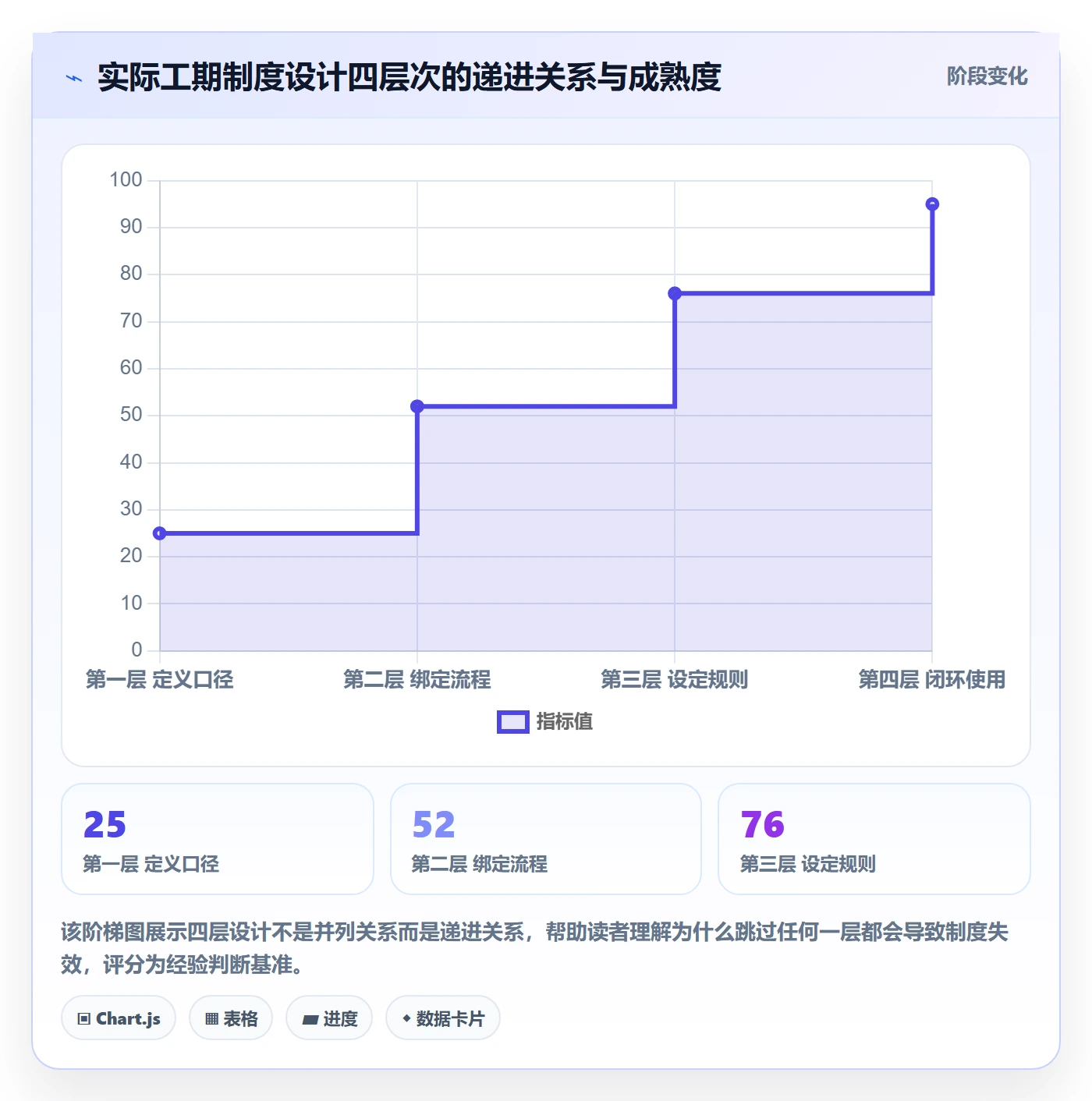
Task: Click the x-axis label 第四层 闭环使用
Action: pyautogui.click(x=932, y=680)
